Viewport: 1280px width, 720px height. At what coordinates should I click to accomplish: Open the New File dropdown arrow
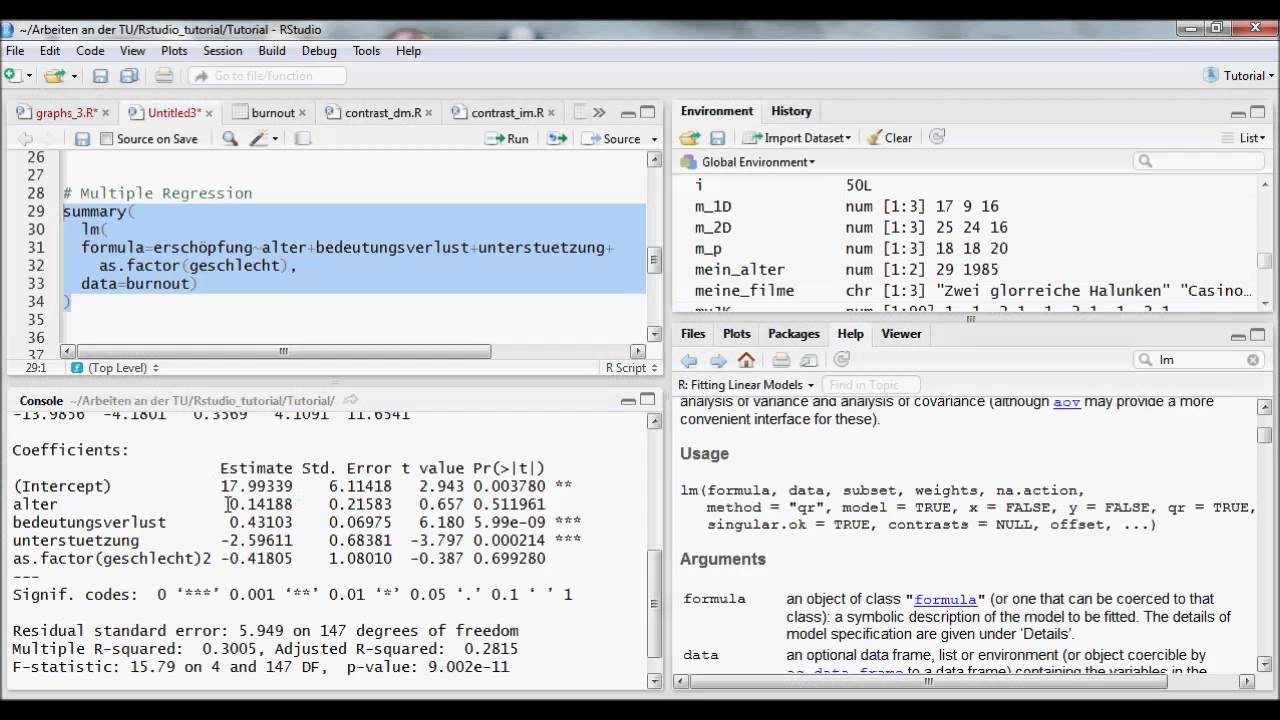[29, 76]
